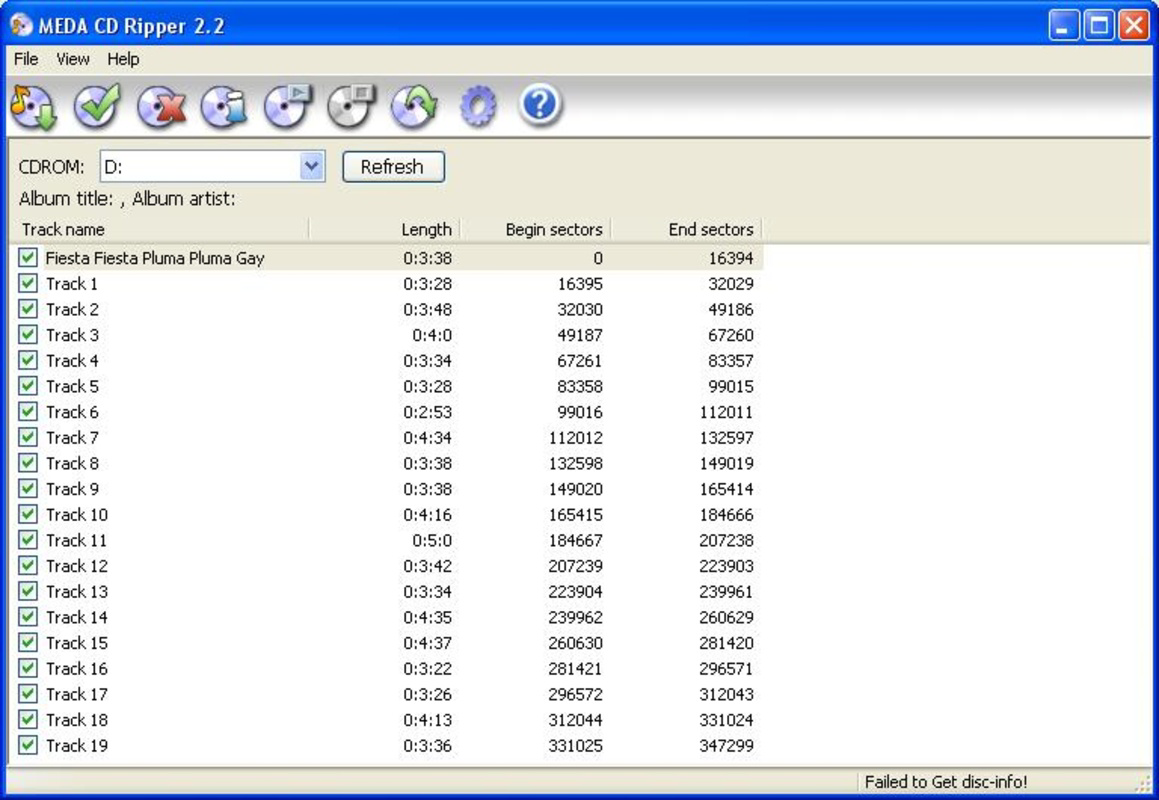Click the CD info toolbar icon
This screenshot has width=1159, height=800.
point(224,106)
